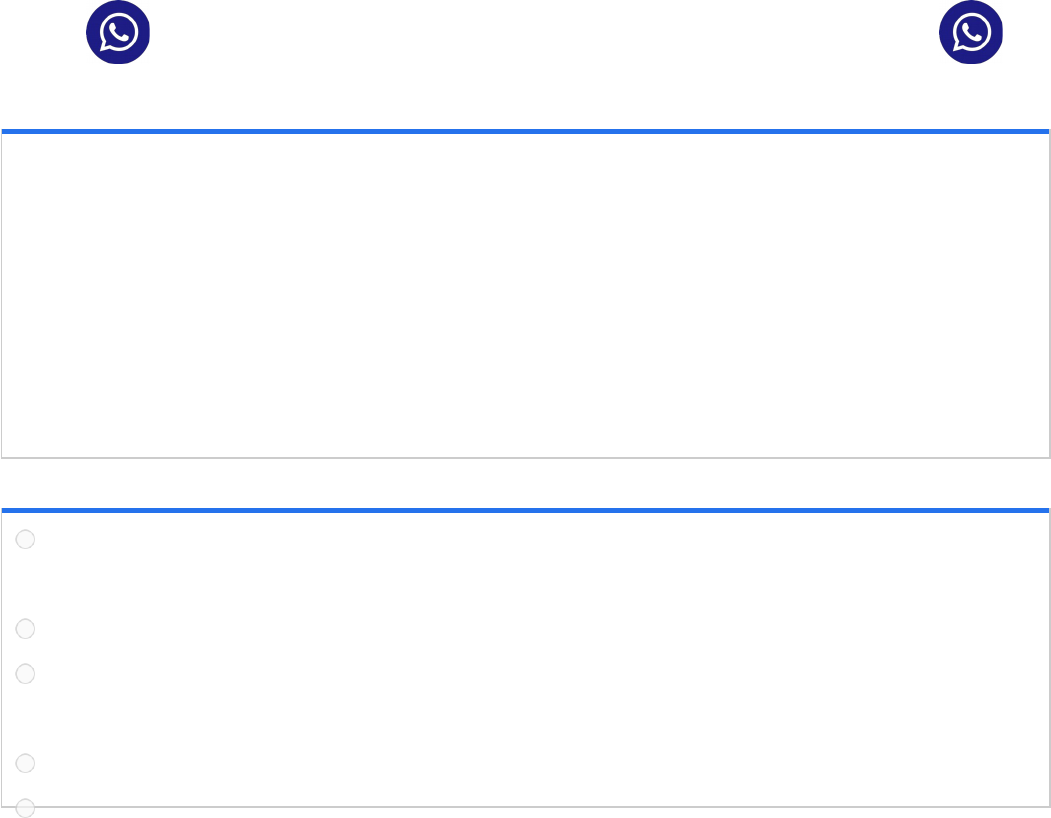
Task: Click the blue top border of options panel
Action: click(x=525, y=510)
